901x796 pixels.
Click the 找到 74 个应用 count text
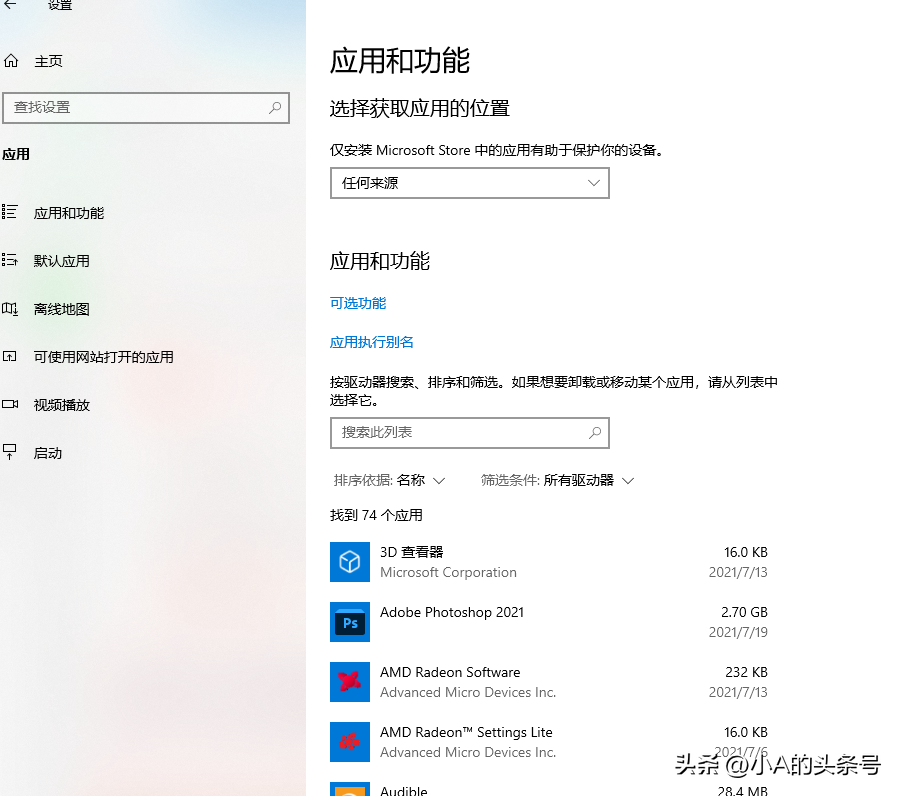(x=376, y=515)
